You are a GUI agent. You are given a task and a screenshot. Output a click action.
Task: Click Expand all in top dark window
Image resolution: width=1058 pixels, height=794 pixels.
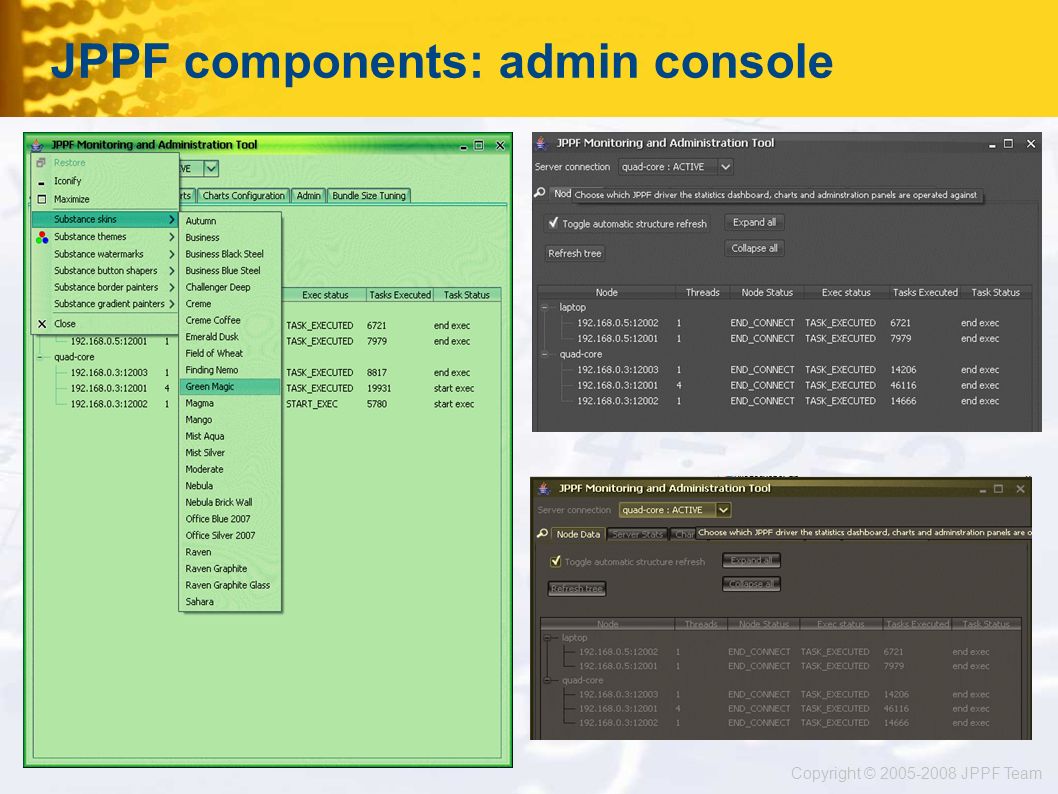coord(754,222)
